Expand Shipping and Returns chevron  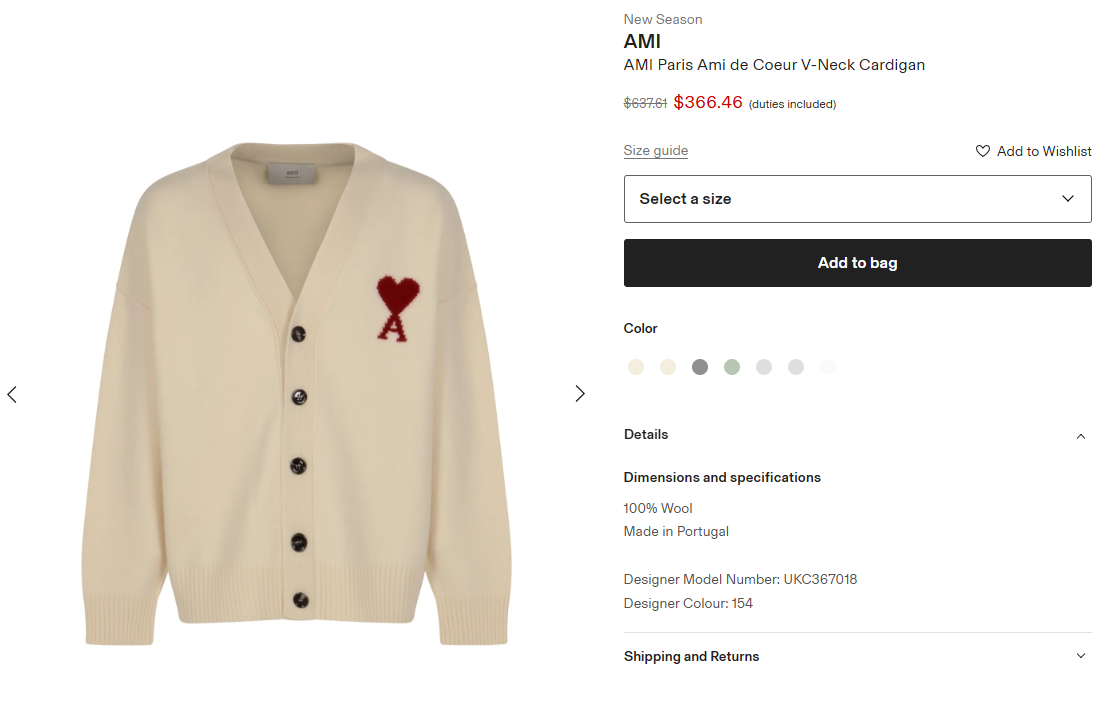(x=1081, y=656)
